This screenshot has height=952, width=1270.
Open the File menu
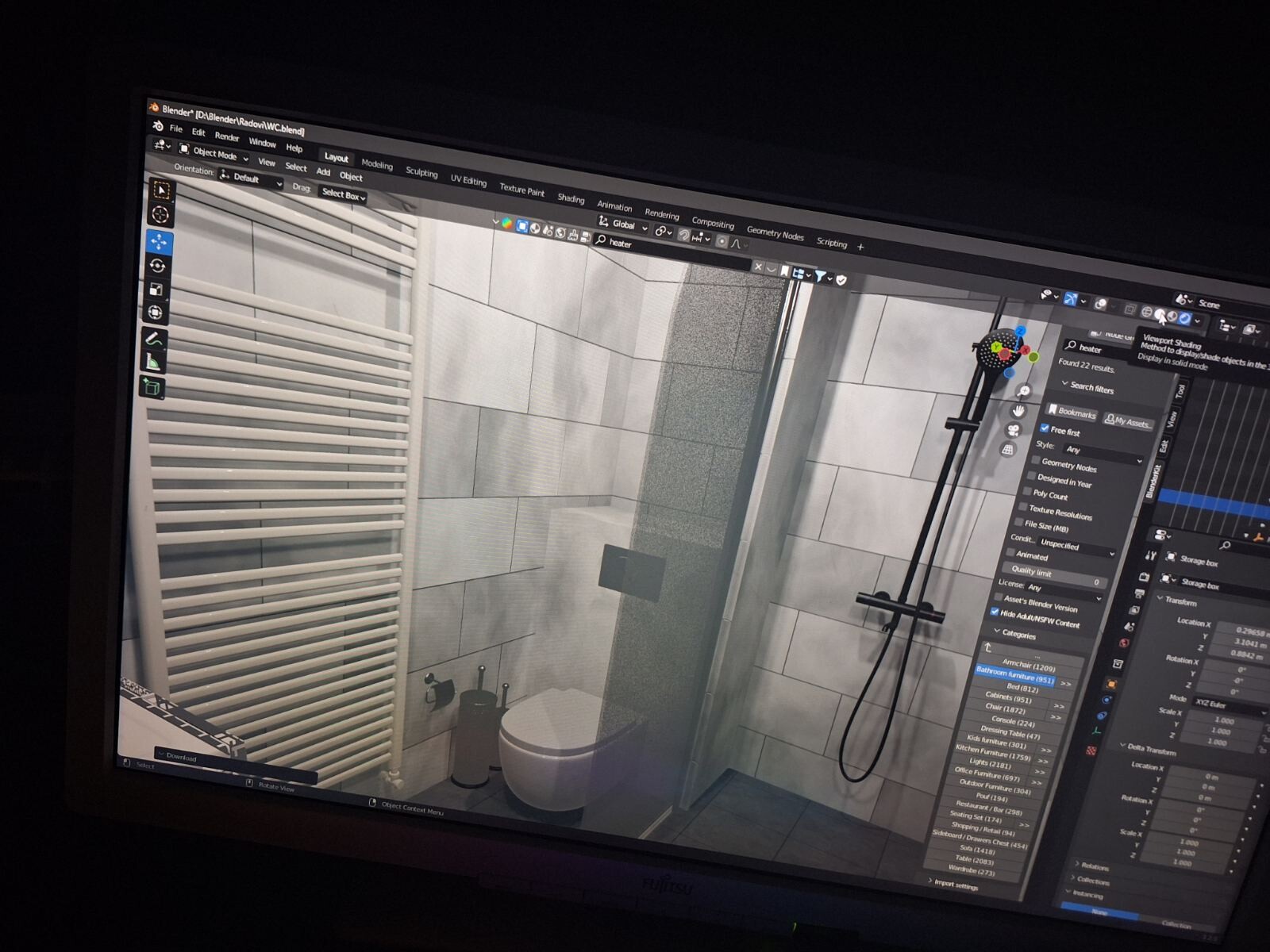(x=175, y=129)
